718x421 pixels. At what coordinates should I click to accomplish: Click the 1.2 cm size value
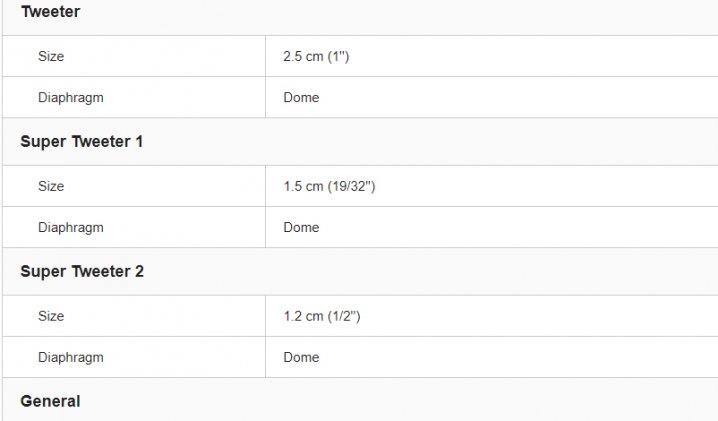click(x=300, y=317)
